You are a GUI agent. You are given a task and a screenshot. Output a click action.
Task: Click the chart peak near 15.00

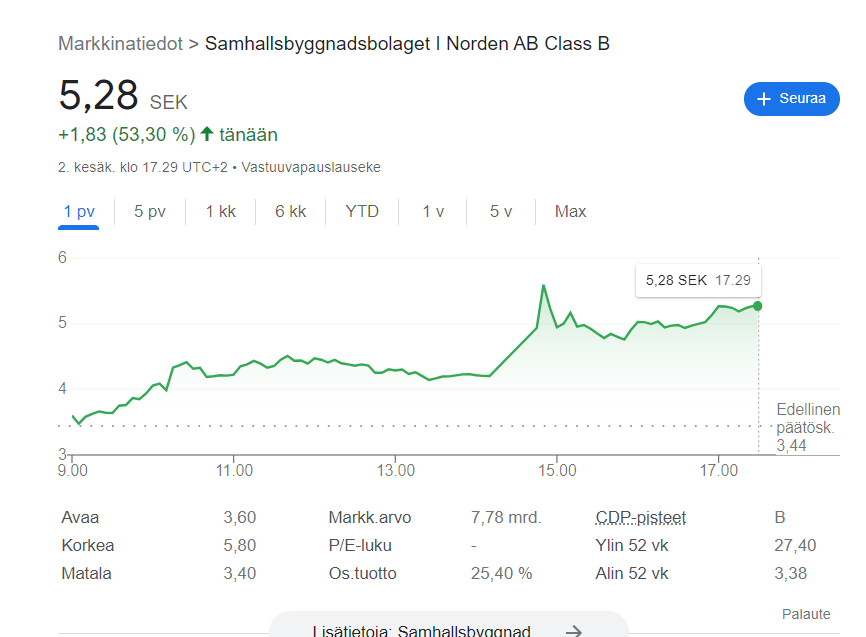543,286
